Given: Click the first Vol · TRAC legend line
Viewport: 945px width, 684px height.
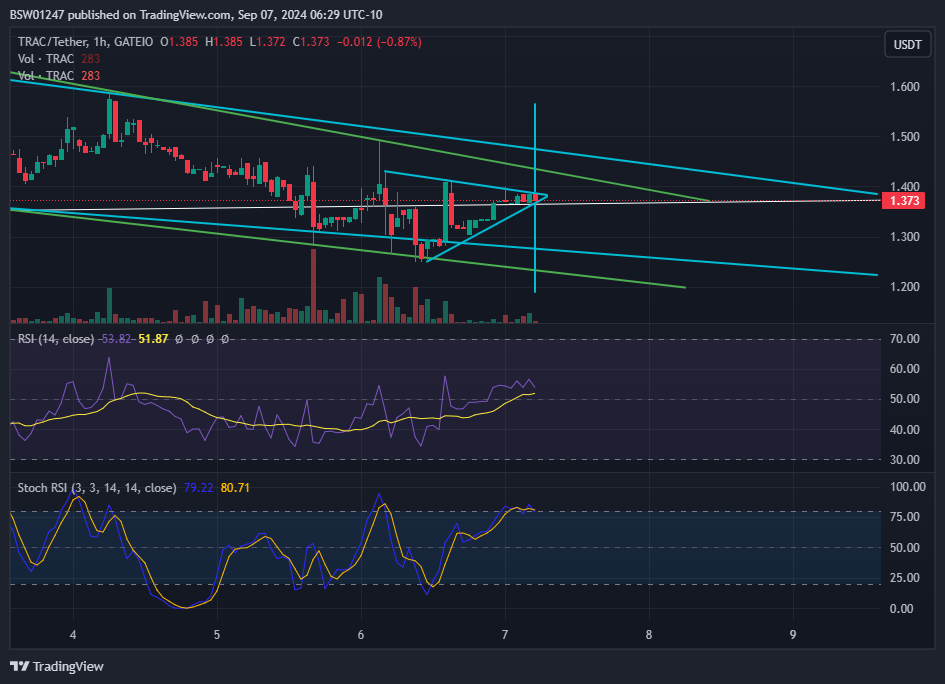Looking at the screenshot, I should pyautogui.click(x=59, y=58).
